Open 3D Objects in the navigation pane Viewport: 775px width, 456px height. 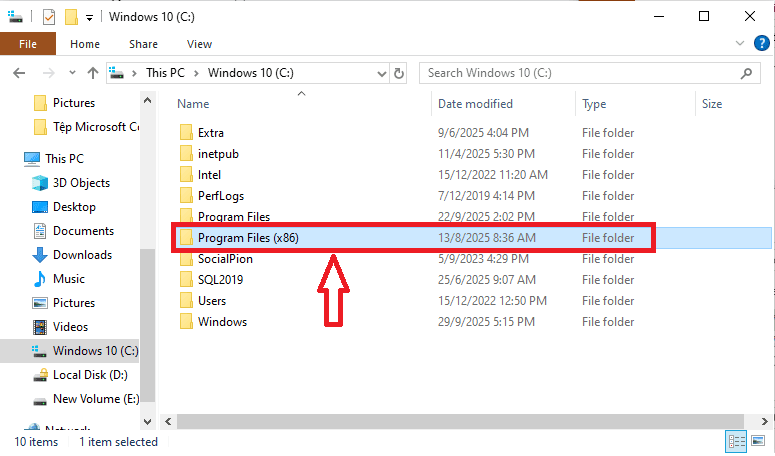pos(81,183)
